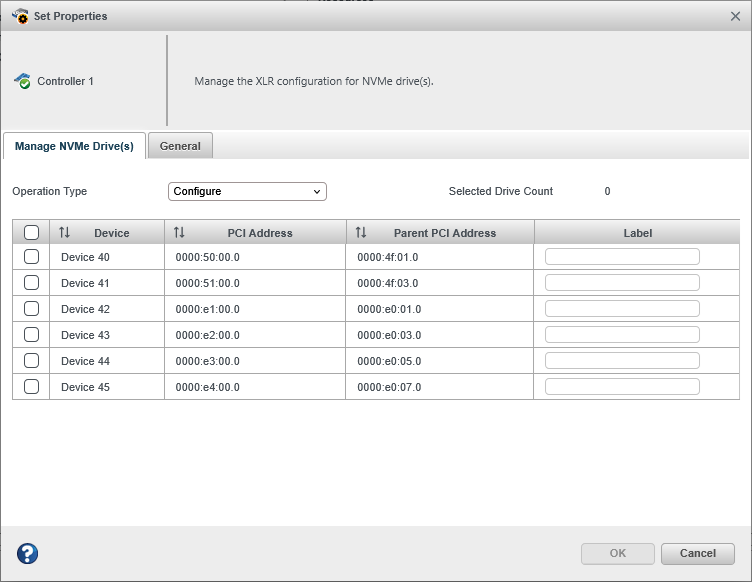The width and height of the screenshot is (752, 582).
Task: Select the Device 43 checkbox
Action: (31, 335)
